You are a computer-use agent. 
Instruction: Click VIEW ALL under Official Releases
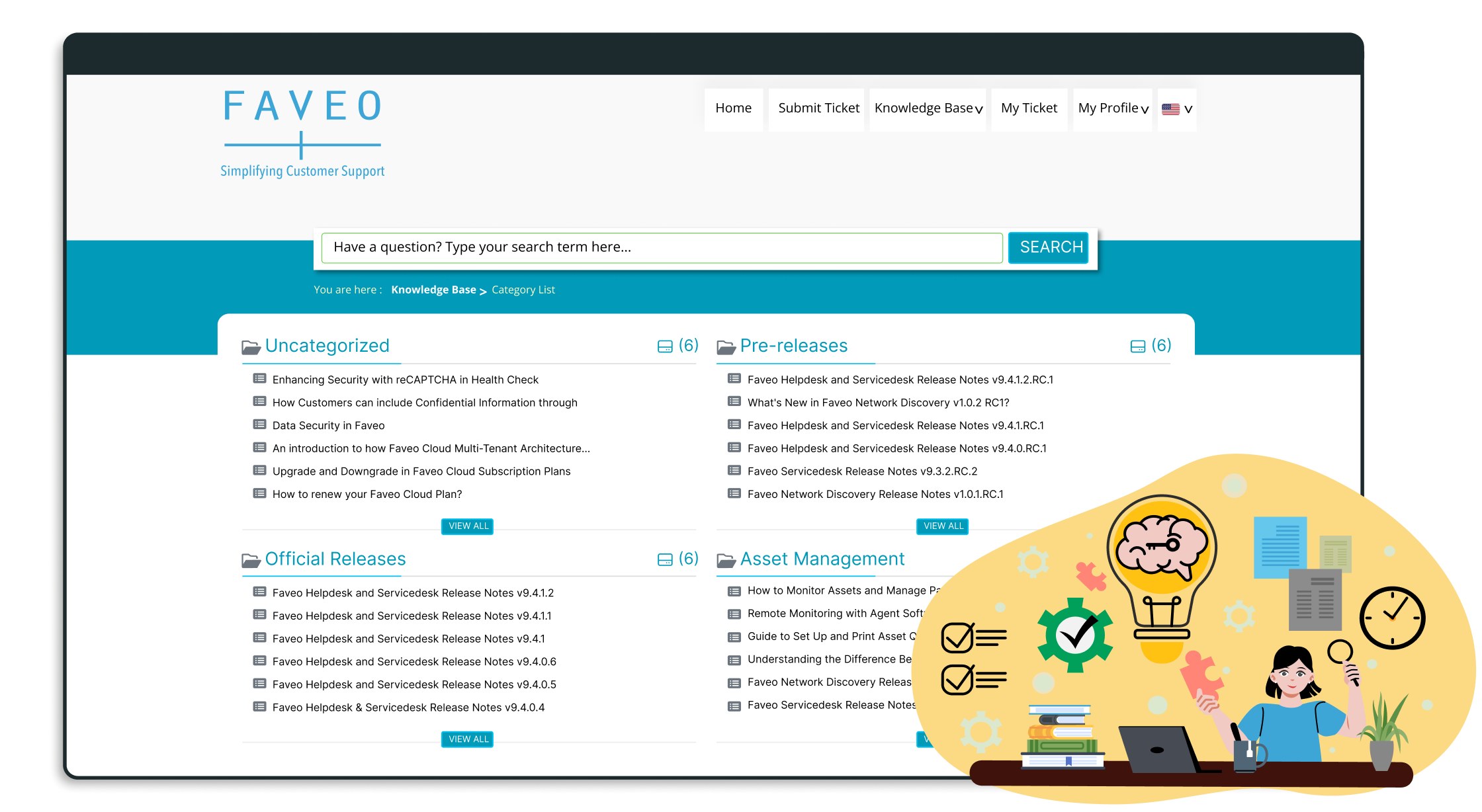point(468,739)
